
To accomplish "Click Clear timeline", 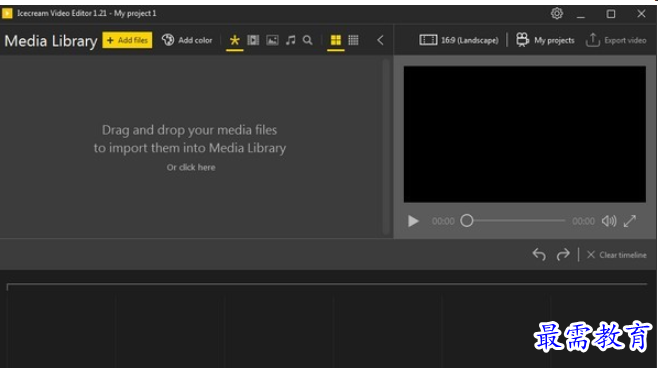I will point(616,255).
